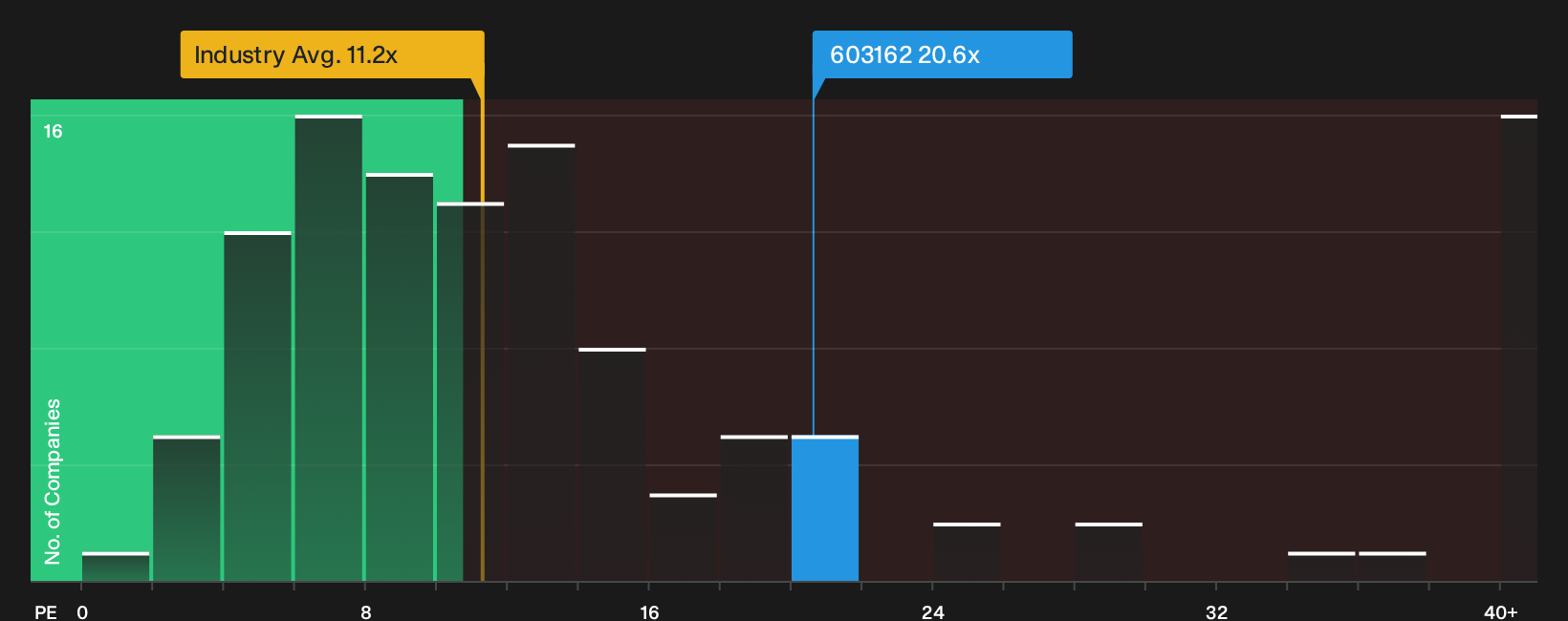Click the '16' y-axis label

(x=53, y=132)
